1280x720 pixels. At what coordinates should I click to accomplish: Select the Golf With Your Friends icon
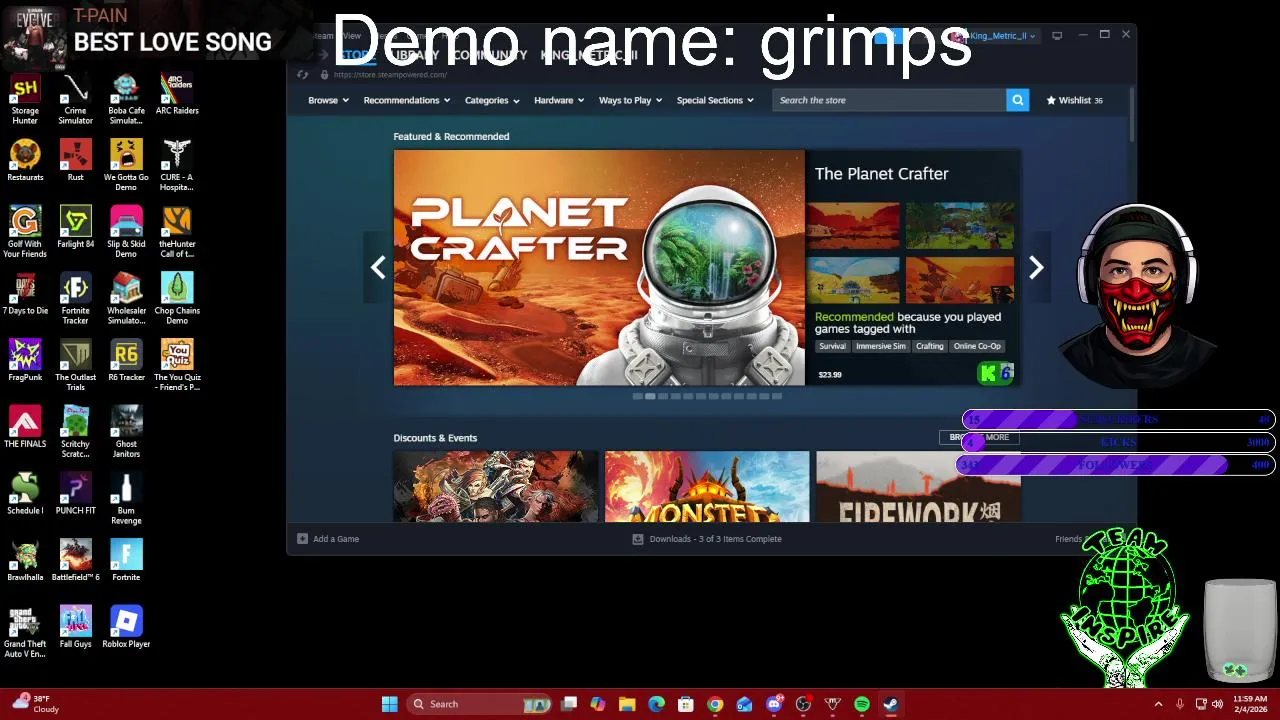point(25,232)
